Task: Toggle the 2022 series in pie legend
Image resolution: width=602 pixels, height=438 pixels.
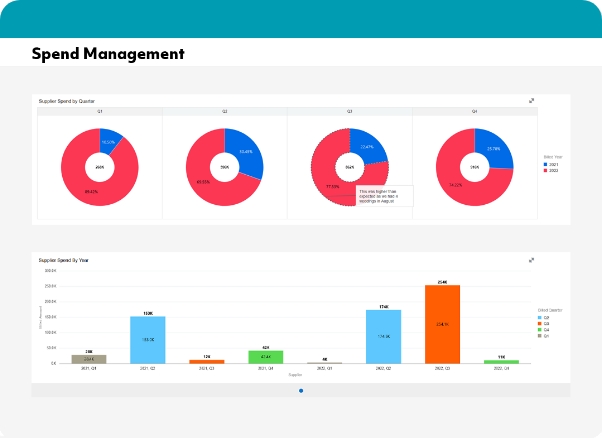Action: [548, 171]
